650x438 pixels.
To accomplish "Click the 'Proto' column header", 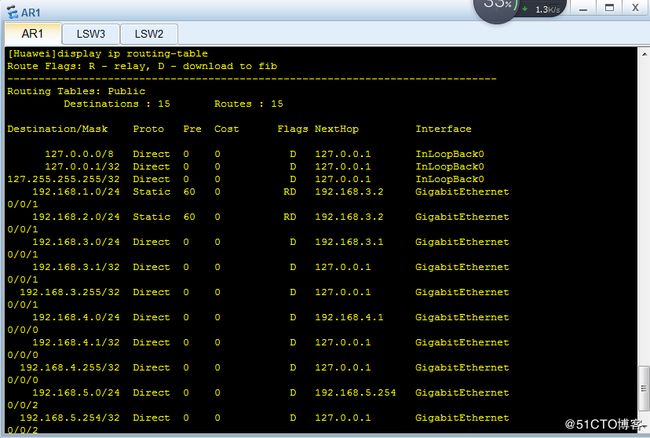I will click(x=148, y=129).
